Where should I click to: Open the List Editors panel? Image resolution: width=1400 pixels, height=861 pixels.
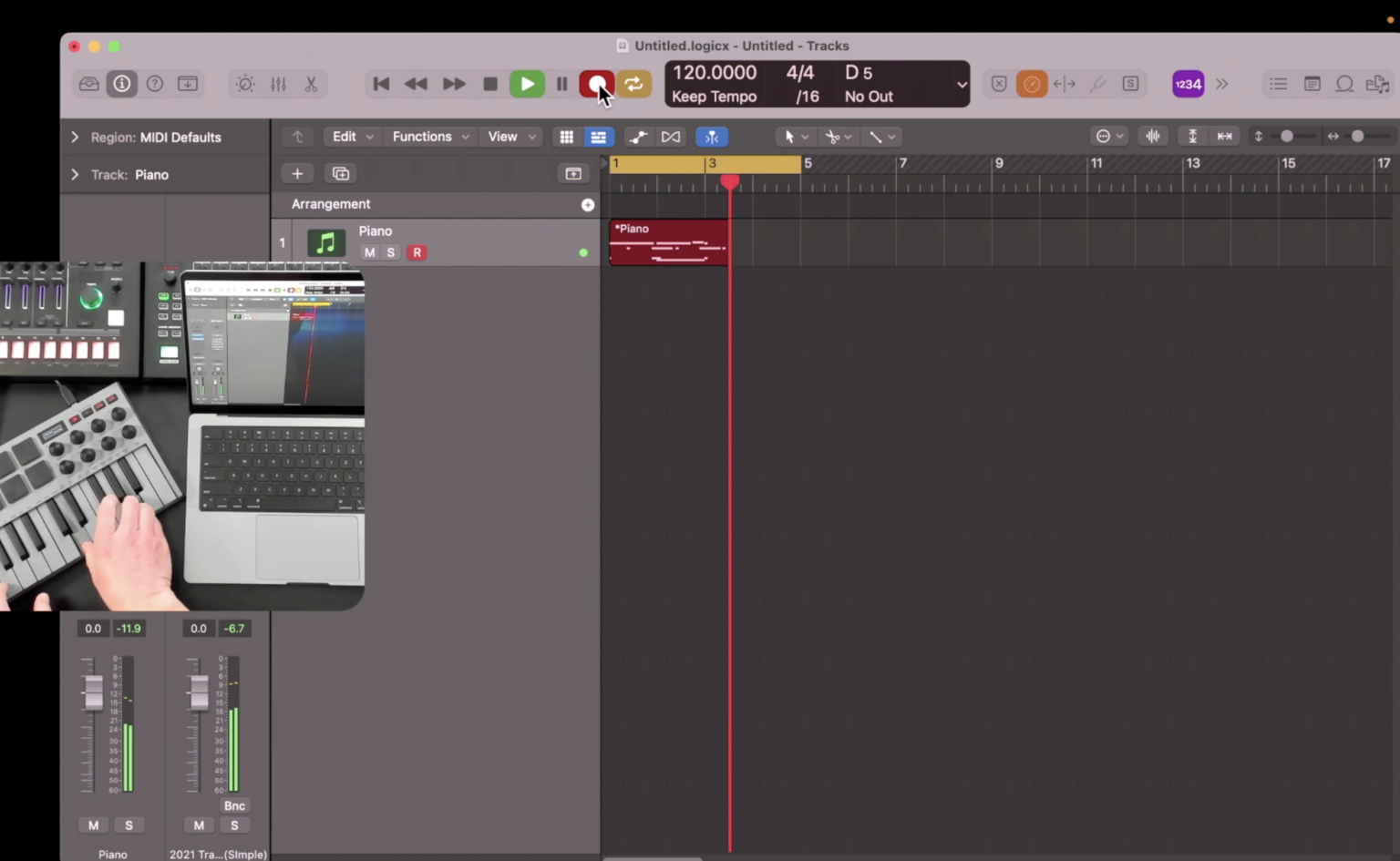[1278, 84]
